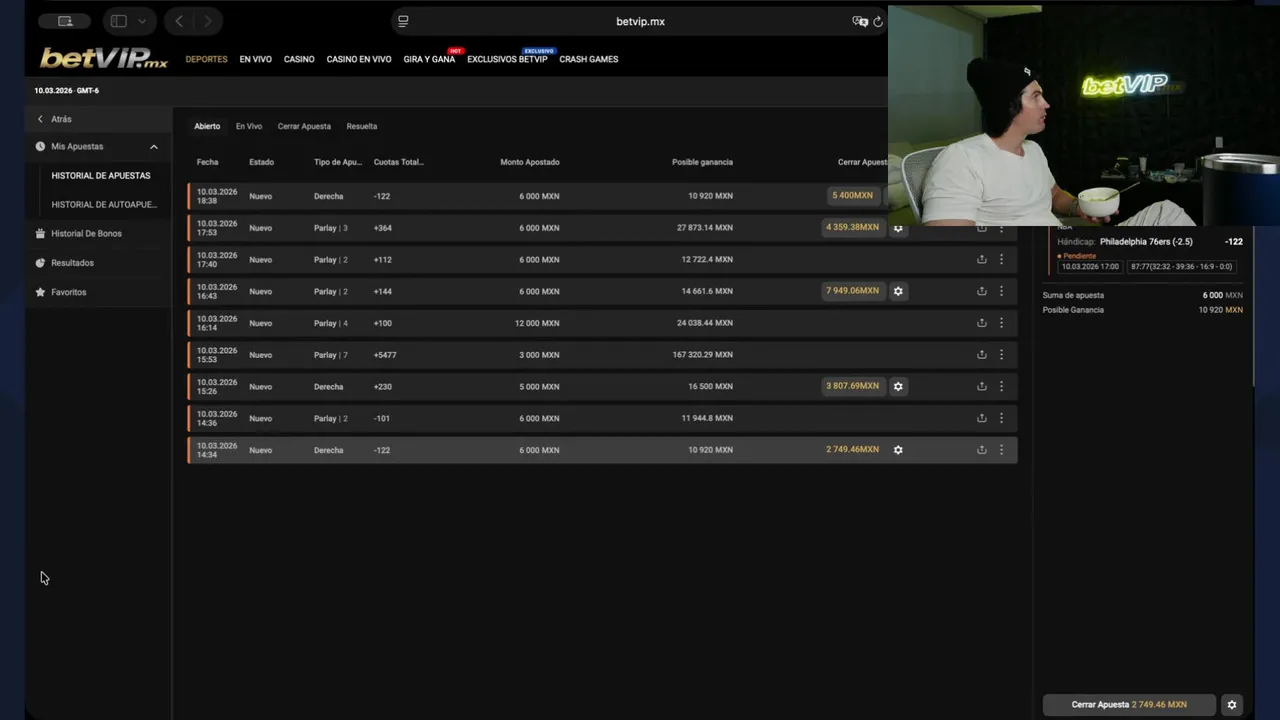This screenshot has height=720, width=1280.
Task: Click the 12 000 MXN stake amount
Action: click(537, 323)
